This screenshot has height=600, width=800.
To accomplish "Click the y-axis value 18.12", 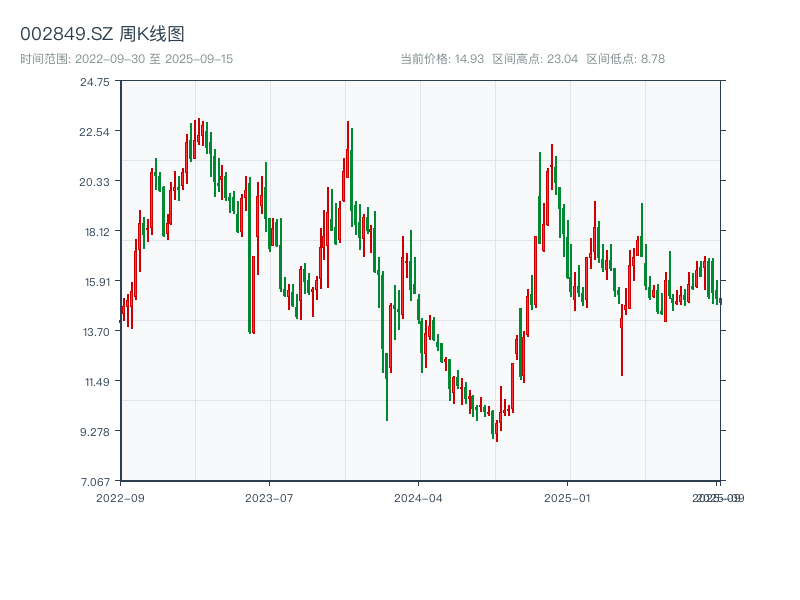I will tap(97, 232).
